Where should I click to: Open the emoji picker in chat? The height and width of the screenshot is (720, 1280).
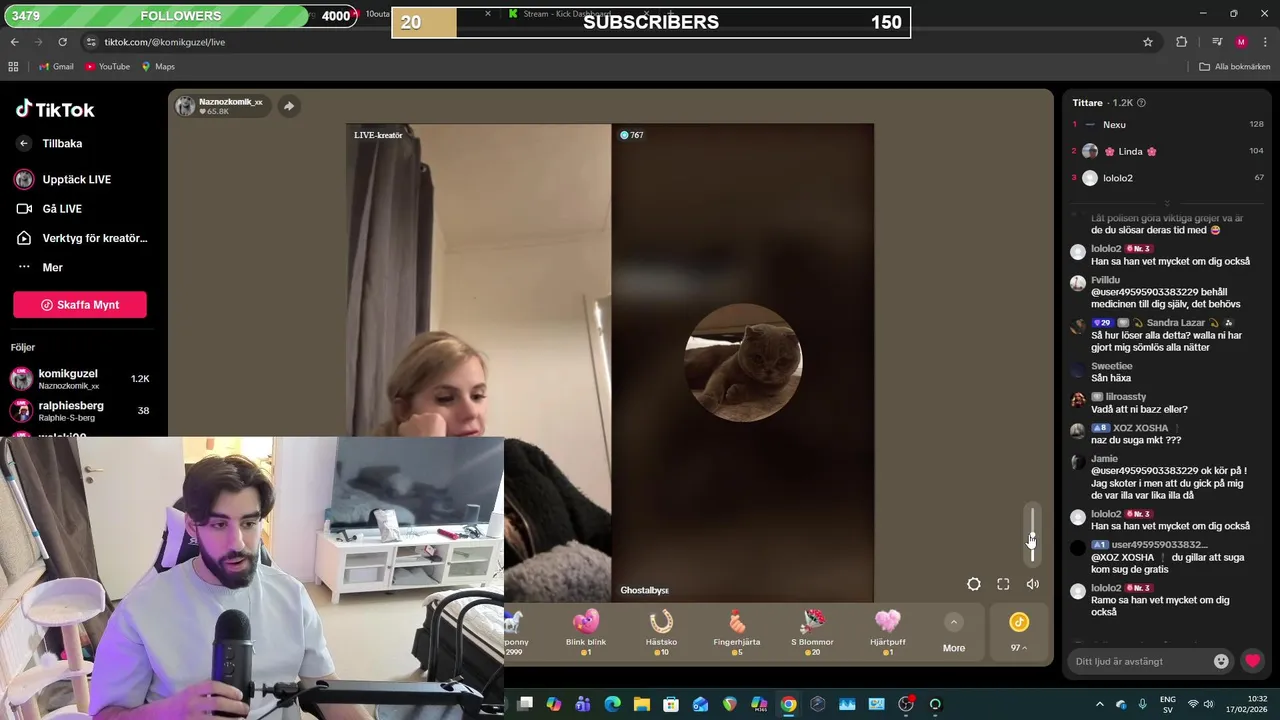pos(1221,661)
